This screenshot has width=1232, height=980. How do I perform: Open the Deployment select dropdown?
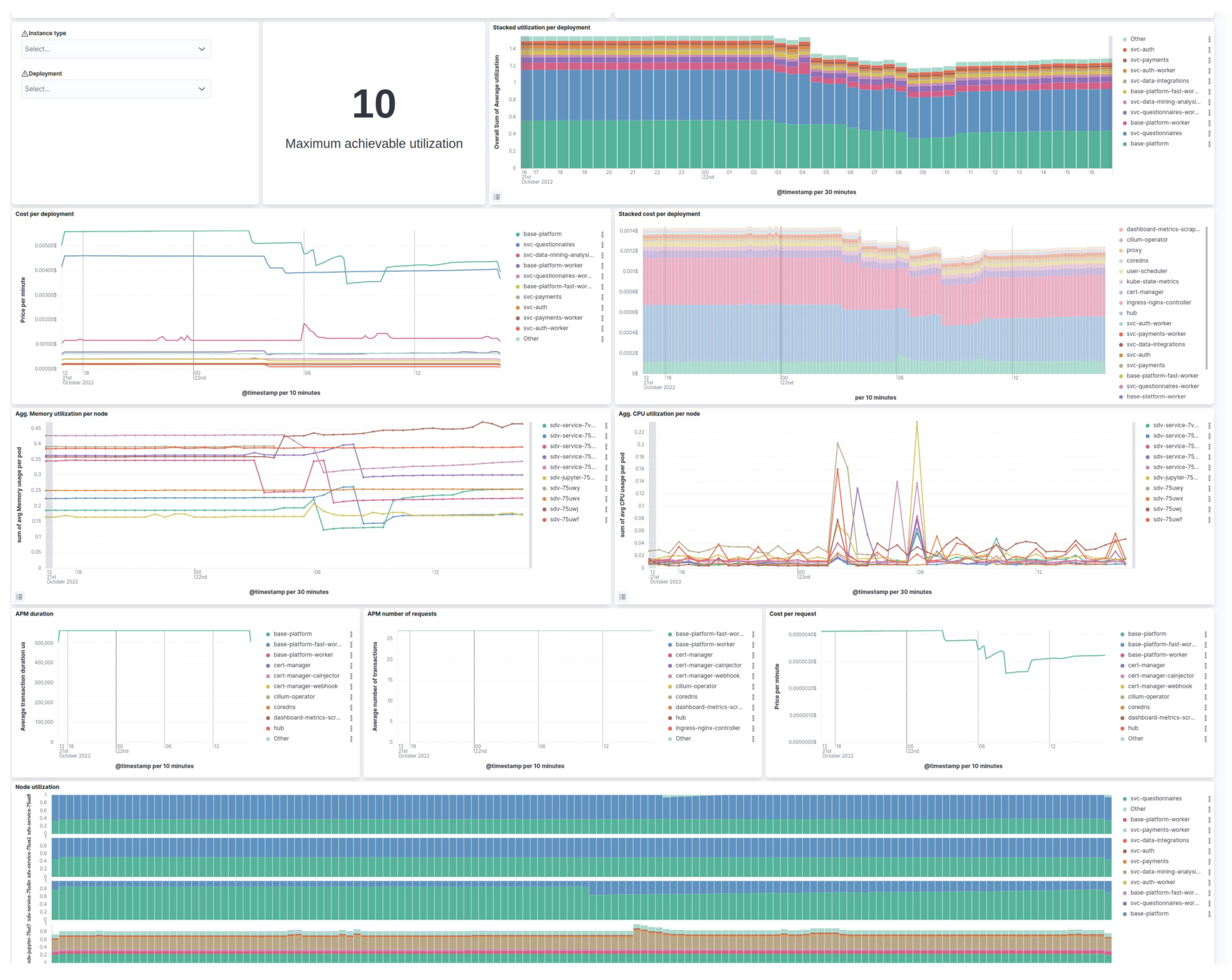point(116,89)
